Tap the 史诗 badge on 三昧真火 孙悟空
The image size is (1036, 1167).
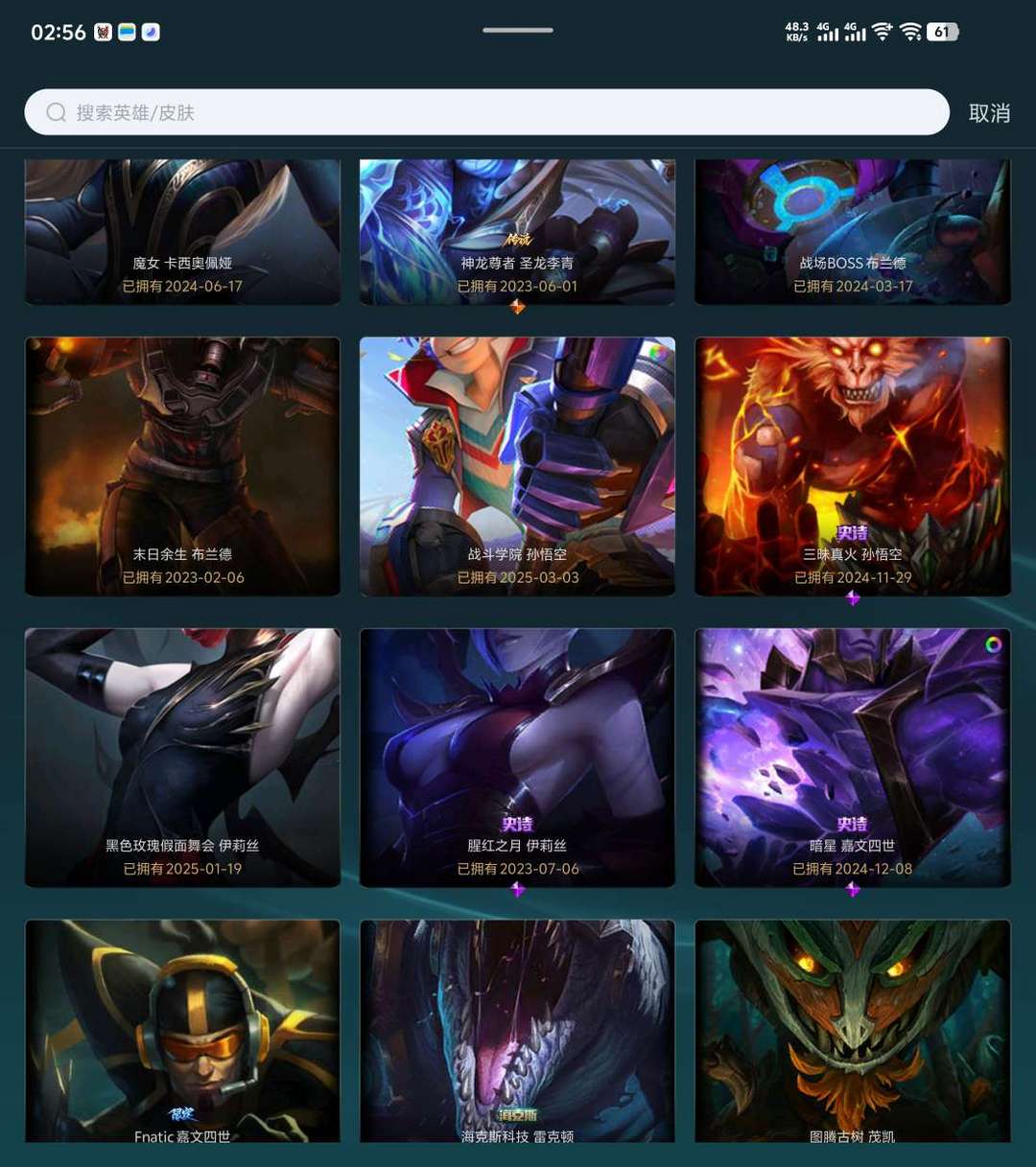point(853,533)
